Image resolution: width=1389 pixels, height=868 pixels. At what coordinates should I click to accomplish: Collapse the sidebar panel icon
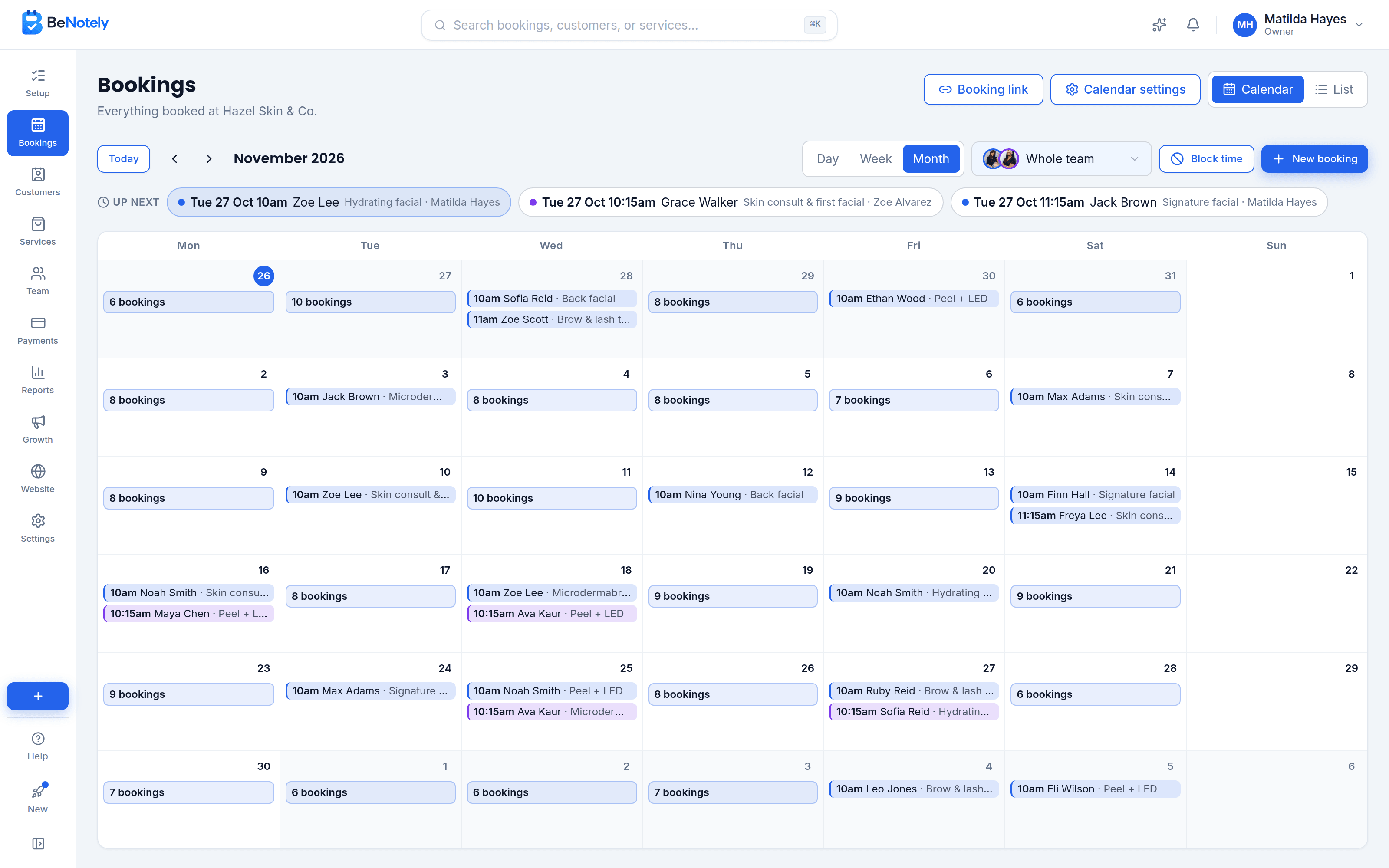pos(38,843)
